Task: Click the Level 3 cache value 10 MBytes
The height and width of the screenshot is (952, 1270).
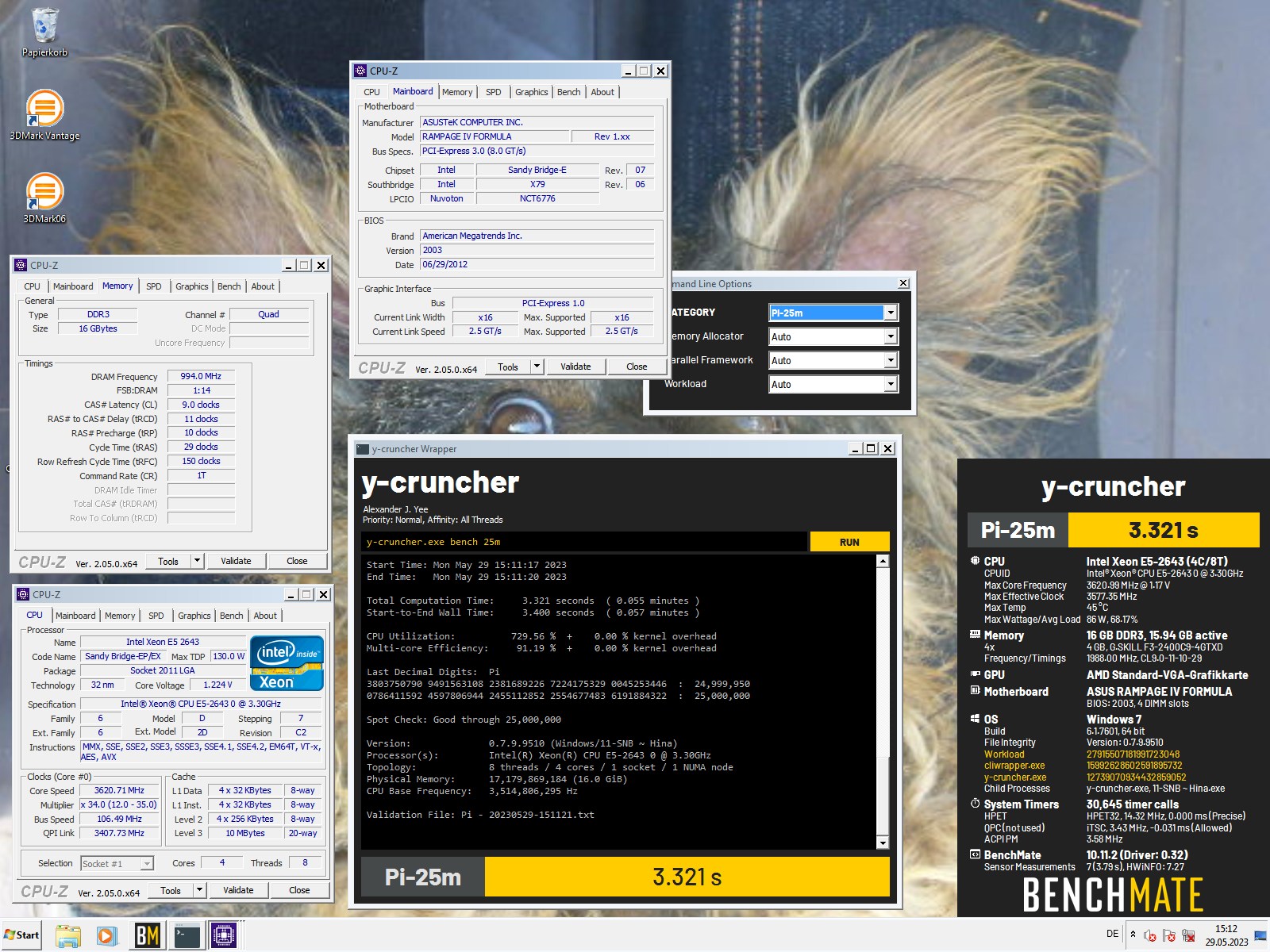Action: click(x=245, y=833)
